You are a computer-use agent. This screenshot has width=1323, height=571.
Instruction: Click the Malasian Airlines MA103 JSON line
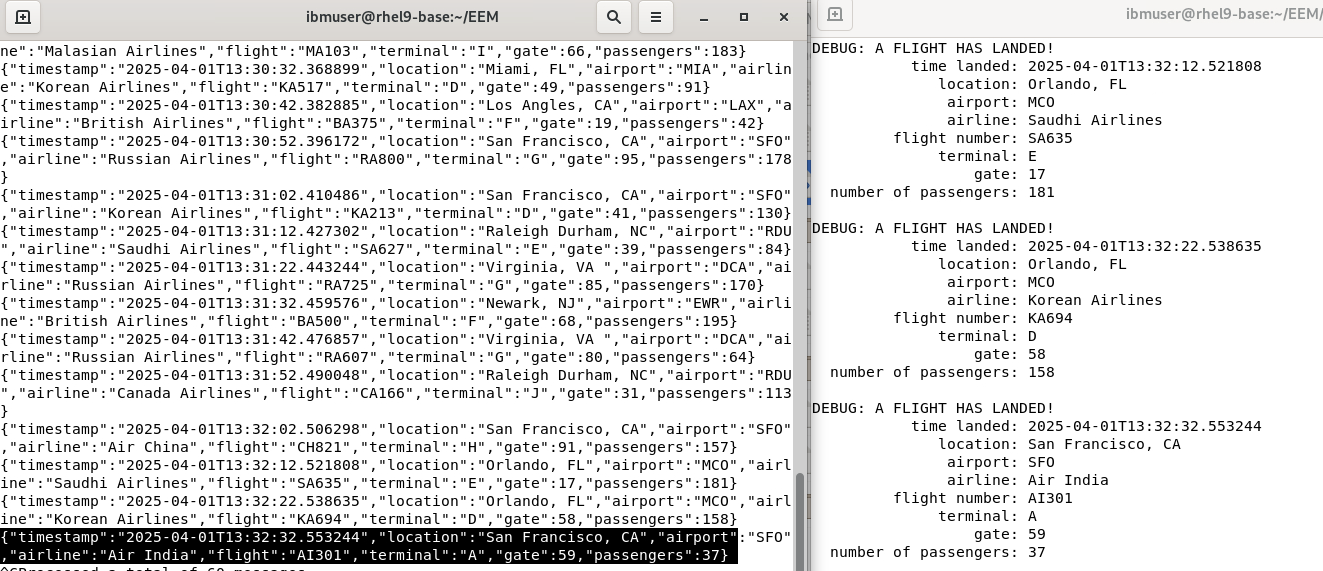click(372, 51)
